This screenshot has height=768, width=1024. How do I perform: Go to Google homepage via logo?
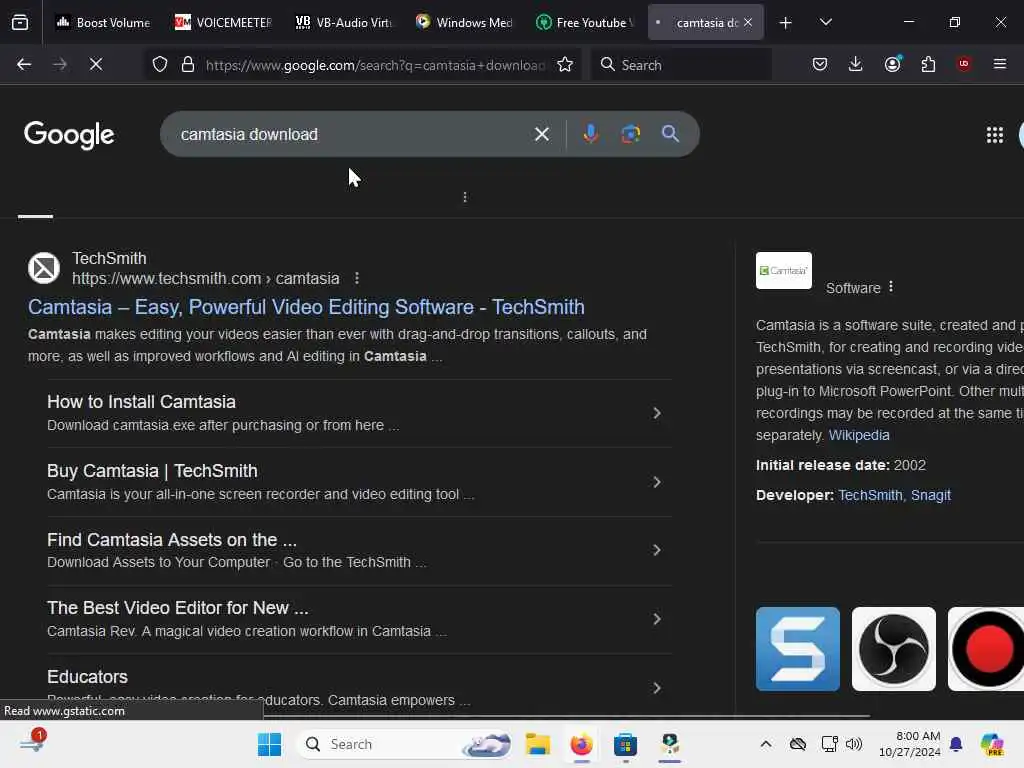tap(69, 135)
